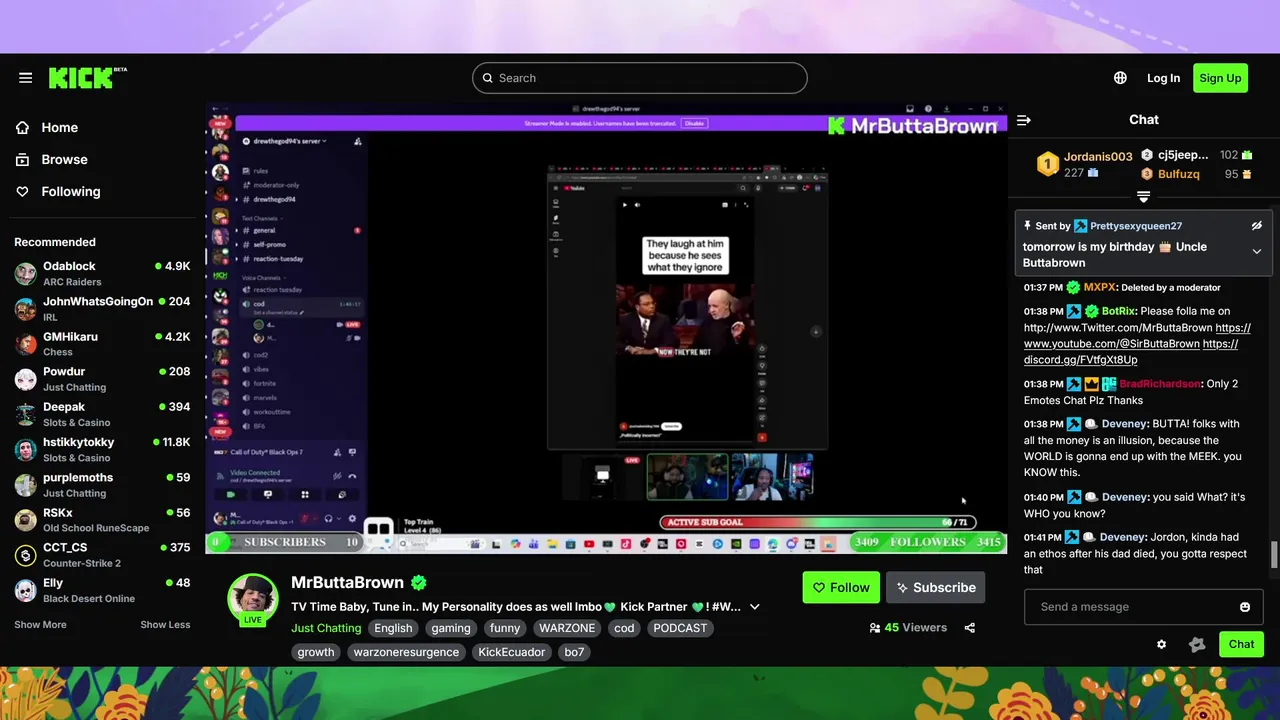Viewport: 1280px width, 720px height.
Task: Open the Twitter MrButtaBrown link in chat
Action: click(1118, 328)
